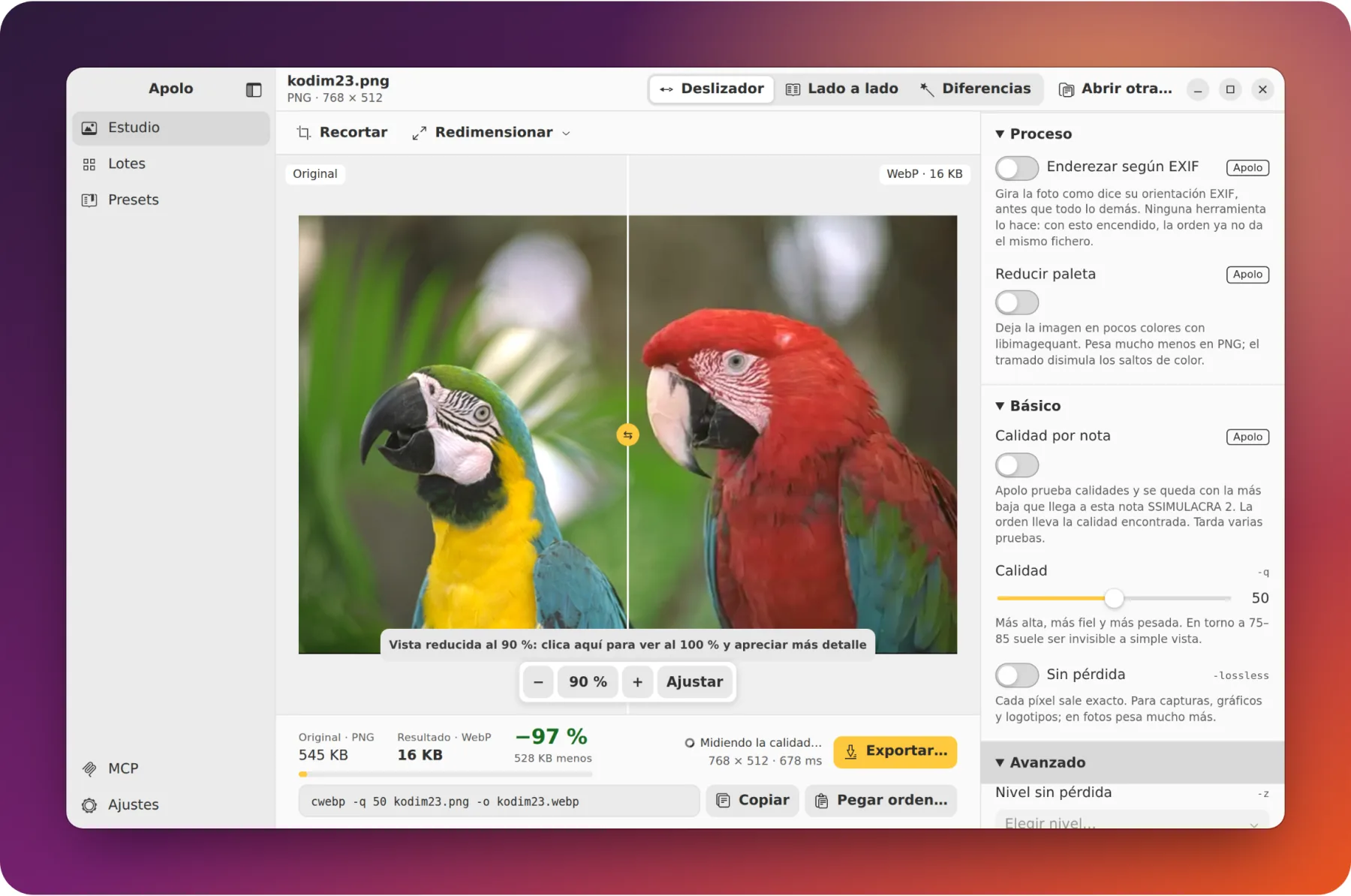Click the Recortar crop icon

pyautogui.click(x=303, y=133)
